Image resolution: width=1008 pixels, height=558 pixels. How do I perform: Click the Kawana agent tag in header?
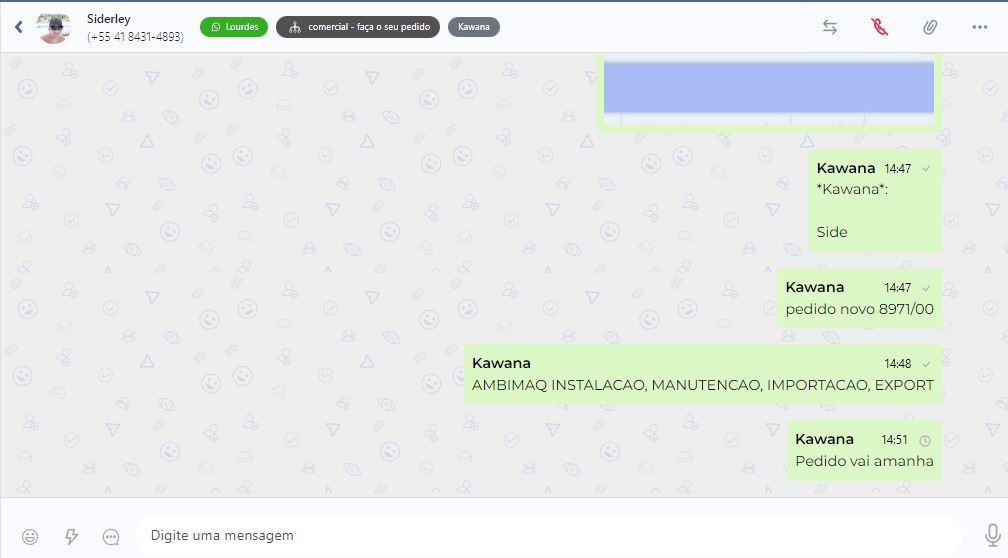(x=474, y=27)
